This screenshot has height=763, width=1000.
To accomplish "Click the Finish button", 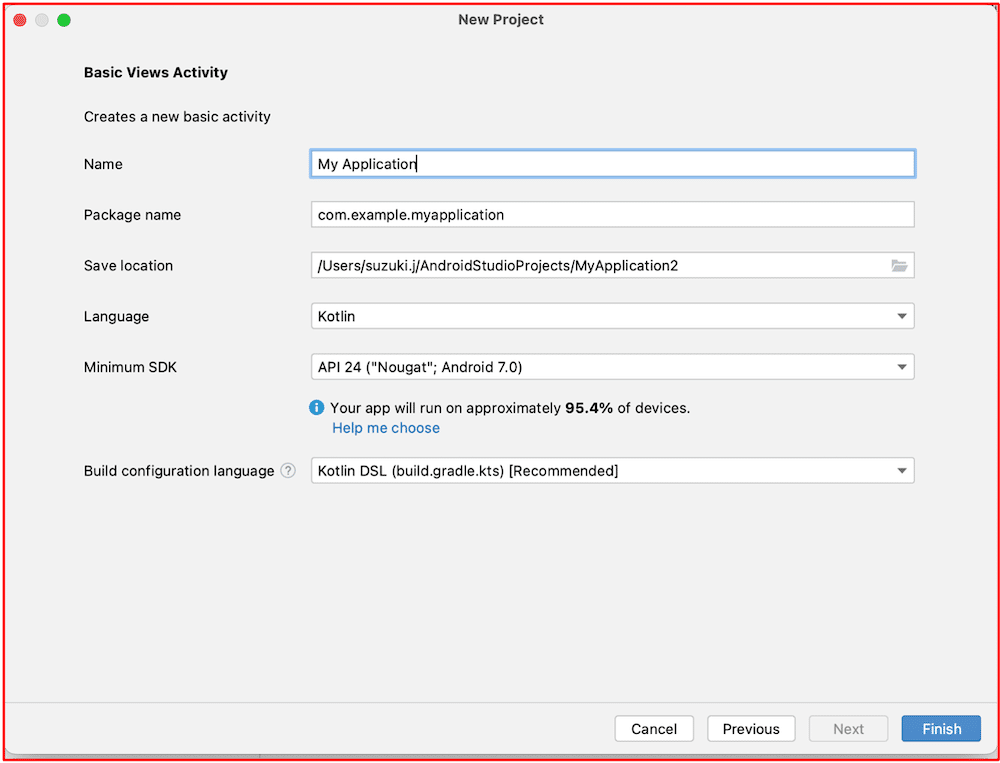I will coord(940,729).
